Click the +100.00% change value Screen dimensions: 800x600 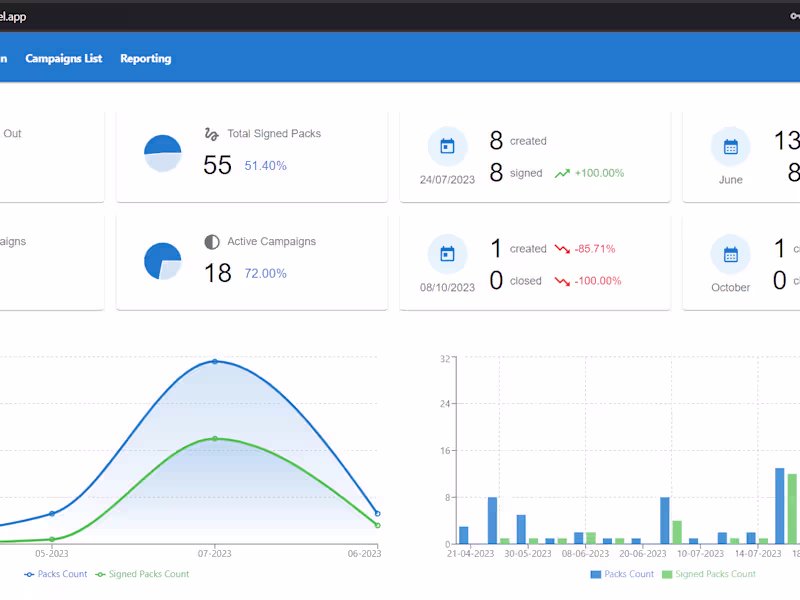tap(599, 173)
